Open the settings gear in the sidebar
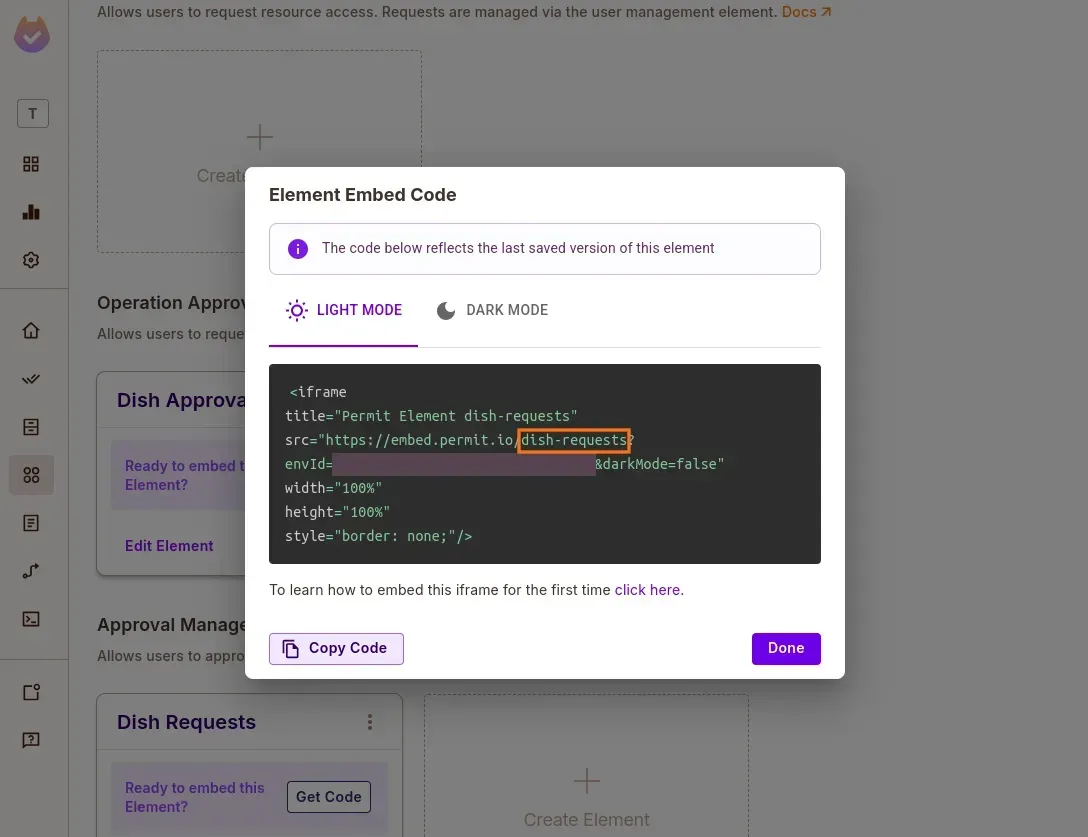 (31, 260)
